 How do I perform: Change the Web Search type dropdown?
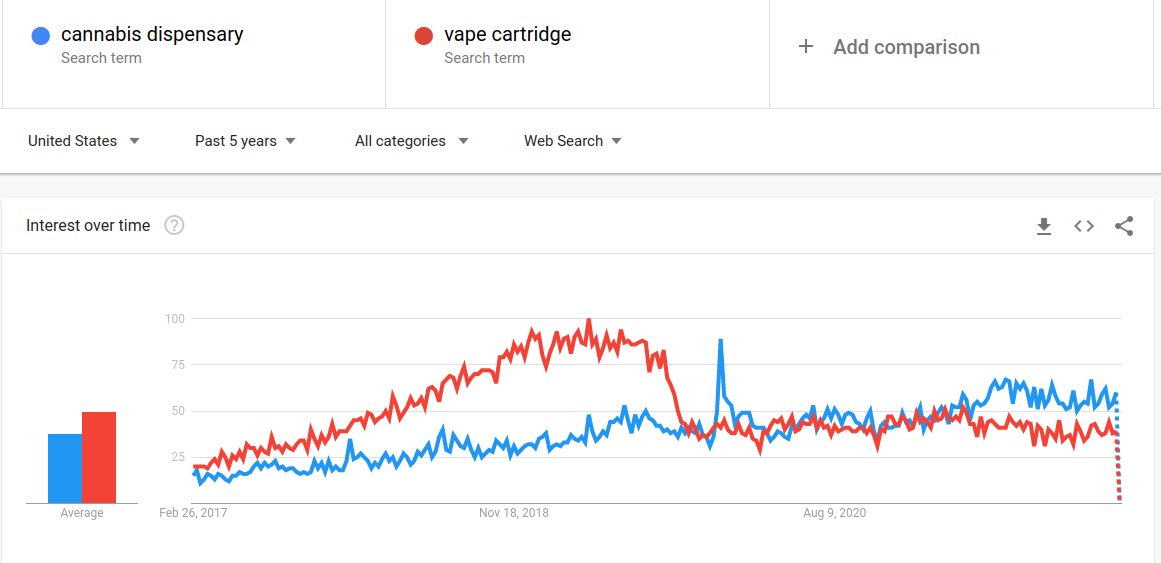pos(573,141)
